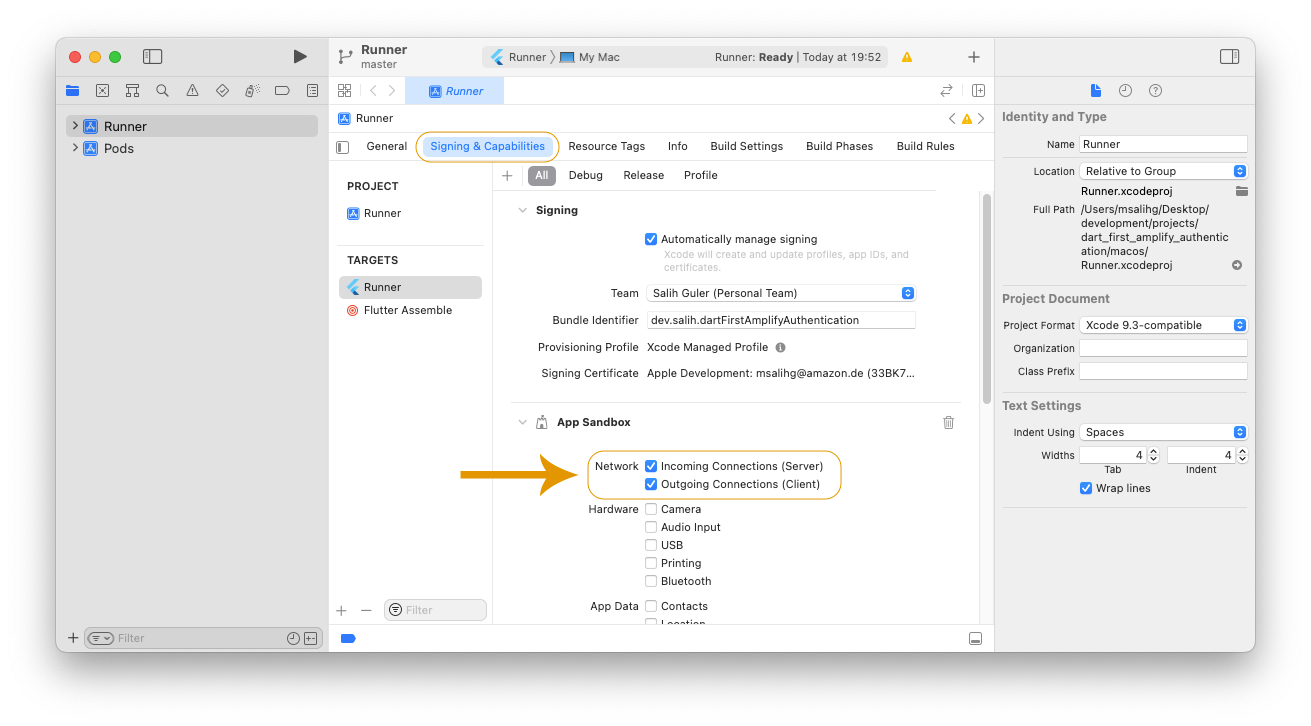Click the toolbar warning indicator
1311x726 pixels.
(x=907, y=57)
